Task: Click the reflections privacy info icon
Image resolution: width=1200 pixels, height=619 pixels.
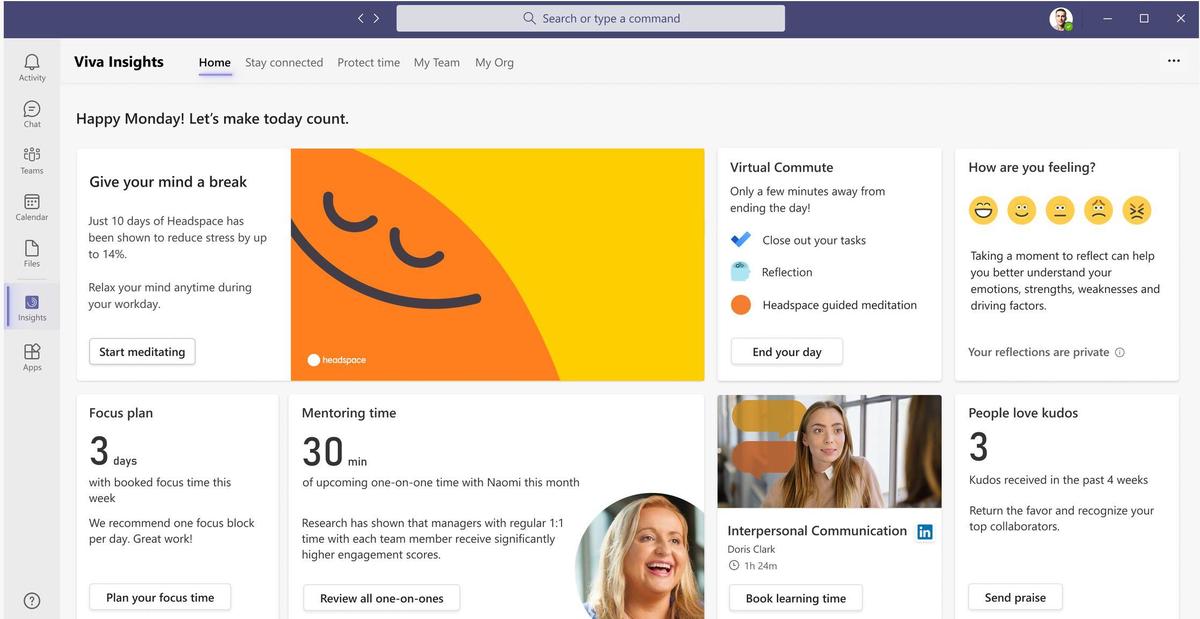Action: coord(1120,352)
